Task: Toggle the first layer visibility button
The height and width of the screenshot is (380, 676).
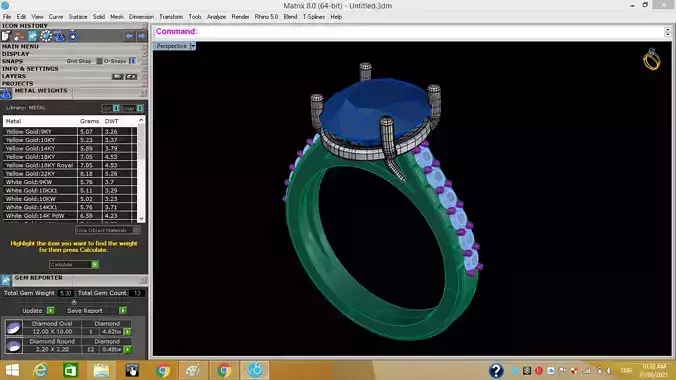Action: click(x=117, y=76)
